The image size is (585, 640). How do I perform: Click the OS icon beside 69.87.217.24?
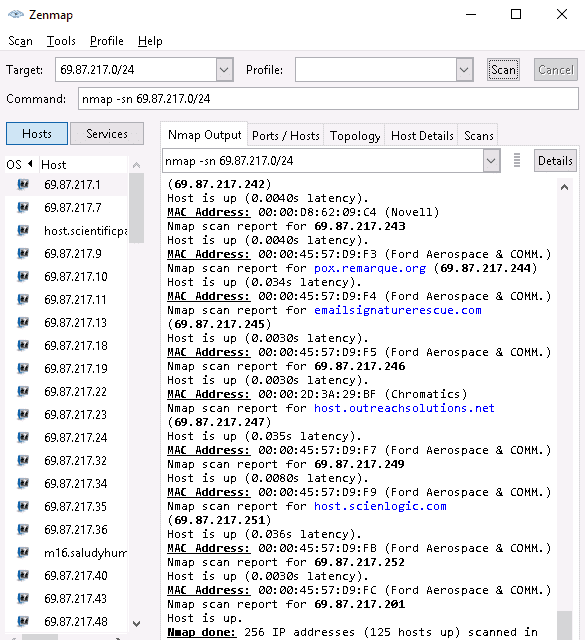pyautogui.click(x=23, y=438)
